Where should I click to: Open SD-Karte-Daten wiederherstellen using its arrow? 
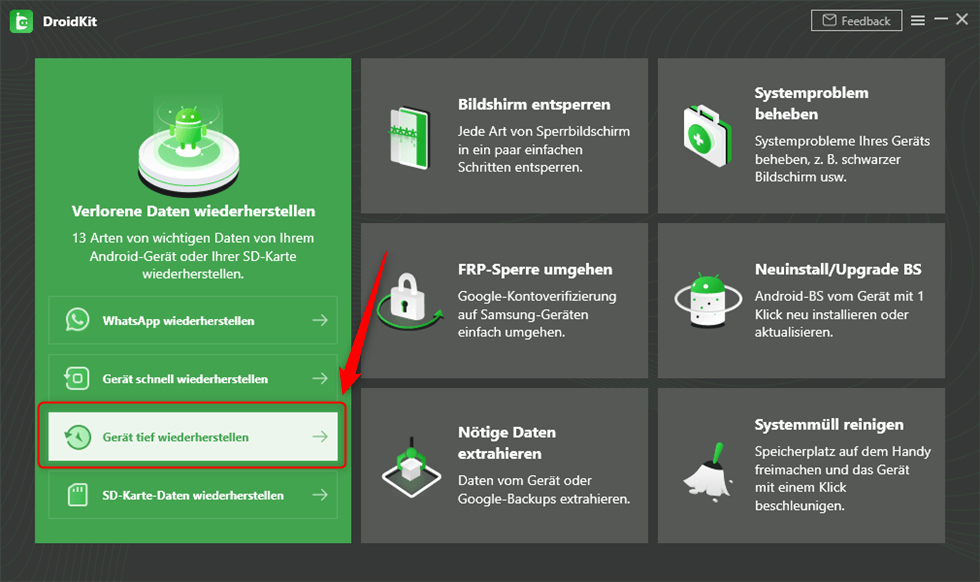click(319, 495)
